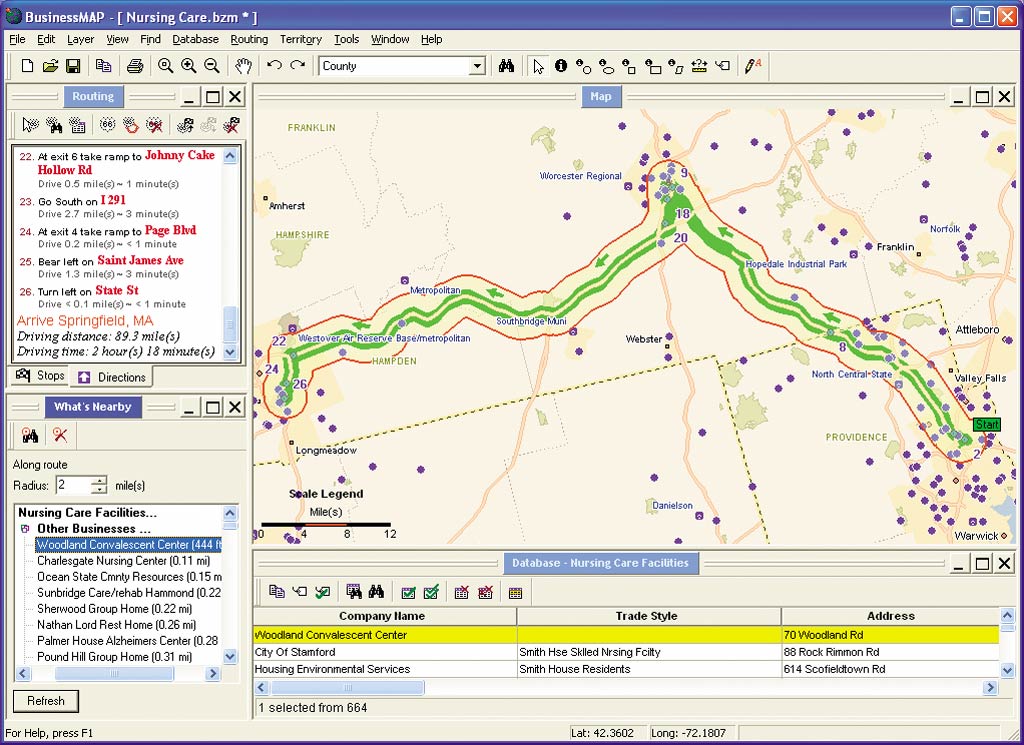Click the calculate route icon in Routing panel

click(186, 124)
